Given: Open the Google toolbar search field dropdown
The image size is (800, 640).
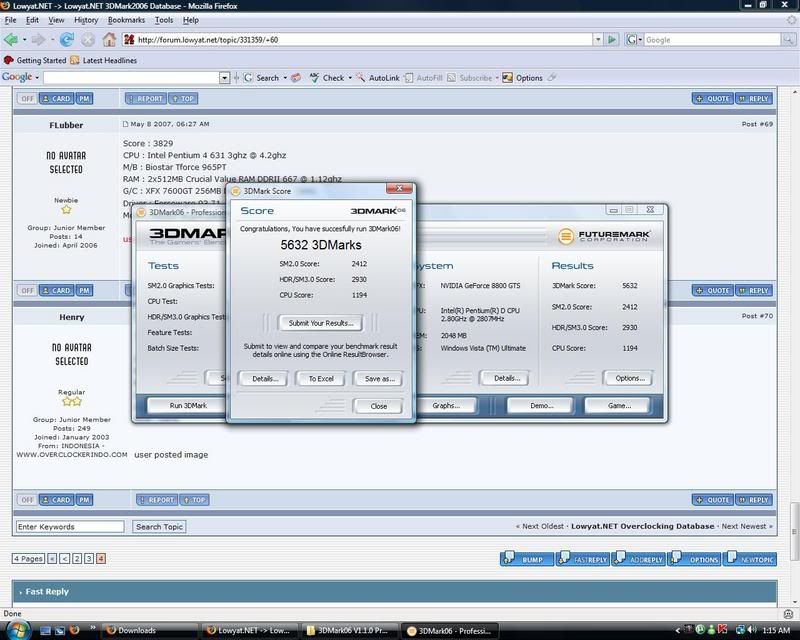Looking at the screenshot, I should pyautogui.click(x=224, y=78).
